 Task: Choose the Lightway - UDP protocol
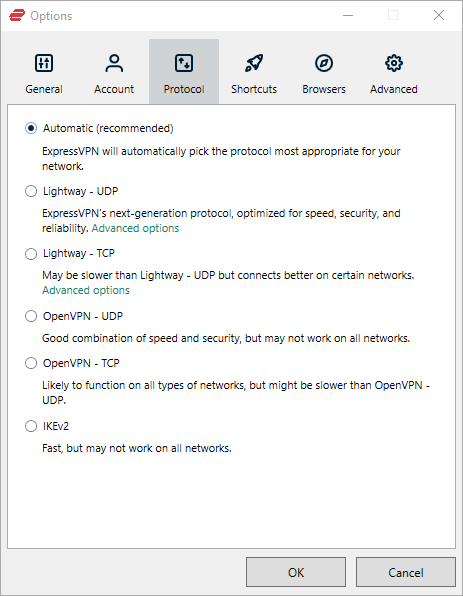[31, 191]
